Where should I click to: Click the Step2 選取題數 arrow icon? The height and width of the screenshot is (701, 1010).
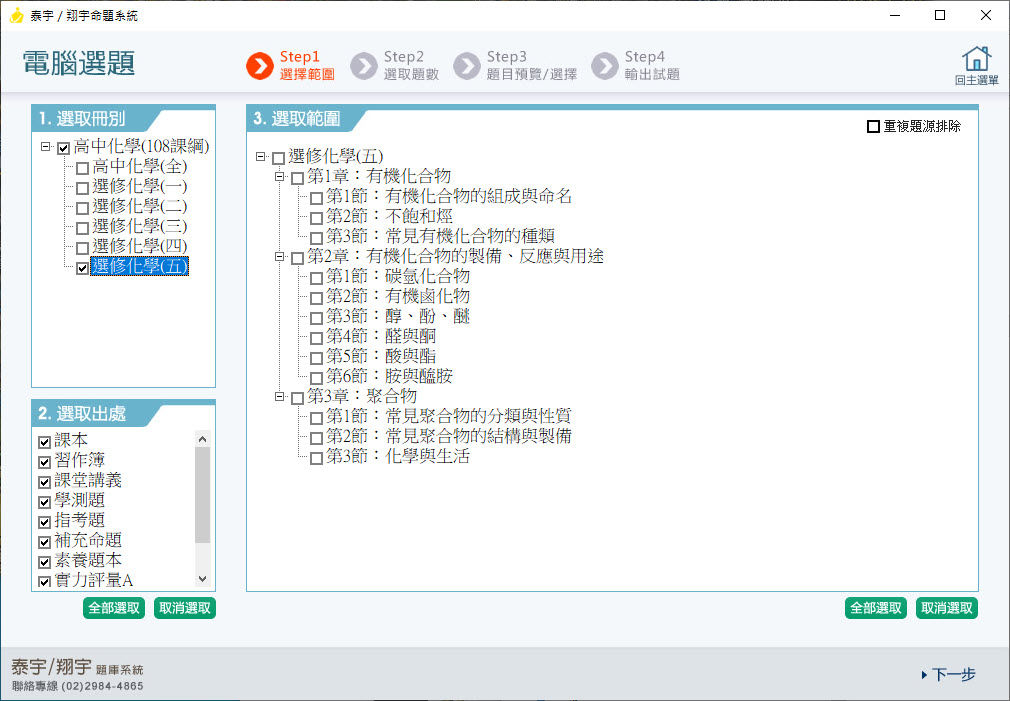click(365, 66)
